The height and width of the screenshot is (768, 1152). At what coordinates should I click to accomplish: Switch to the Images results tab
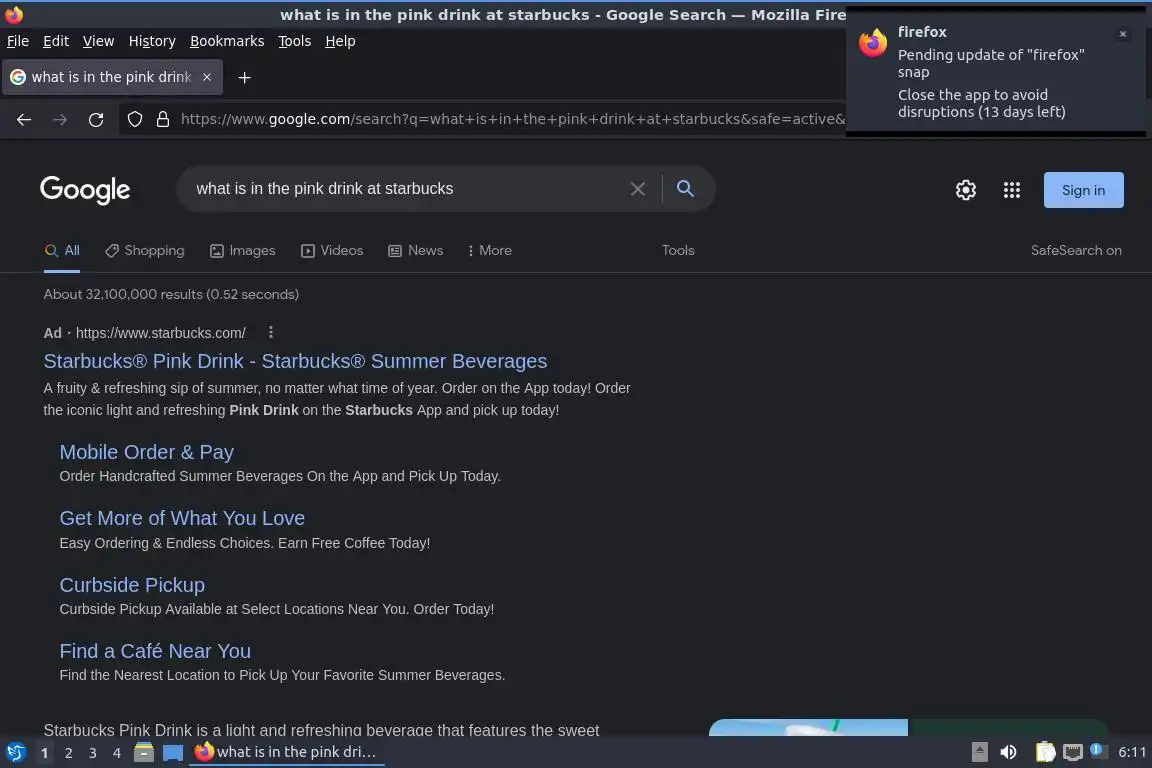pyautogui.click(x=242, y=251)
